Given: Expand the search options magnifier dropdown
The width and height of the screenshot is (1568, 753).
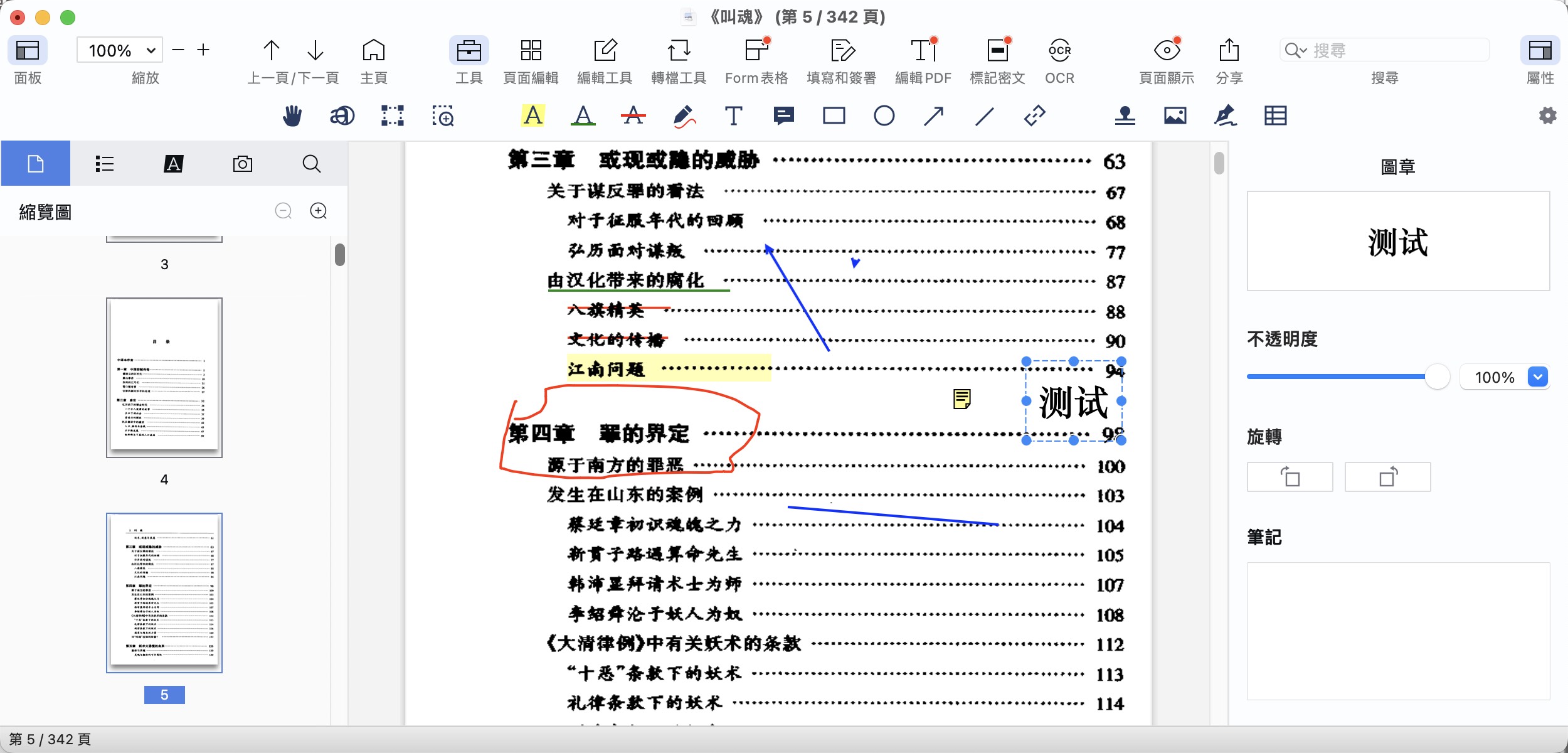Looking at the screenshot, I should (x=1296, y=51).
